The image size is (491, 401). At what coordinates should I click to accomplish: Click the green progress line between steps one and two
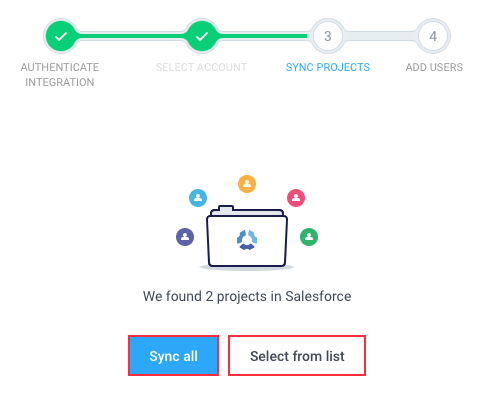tap(131, 36)
